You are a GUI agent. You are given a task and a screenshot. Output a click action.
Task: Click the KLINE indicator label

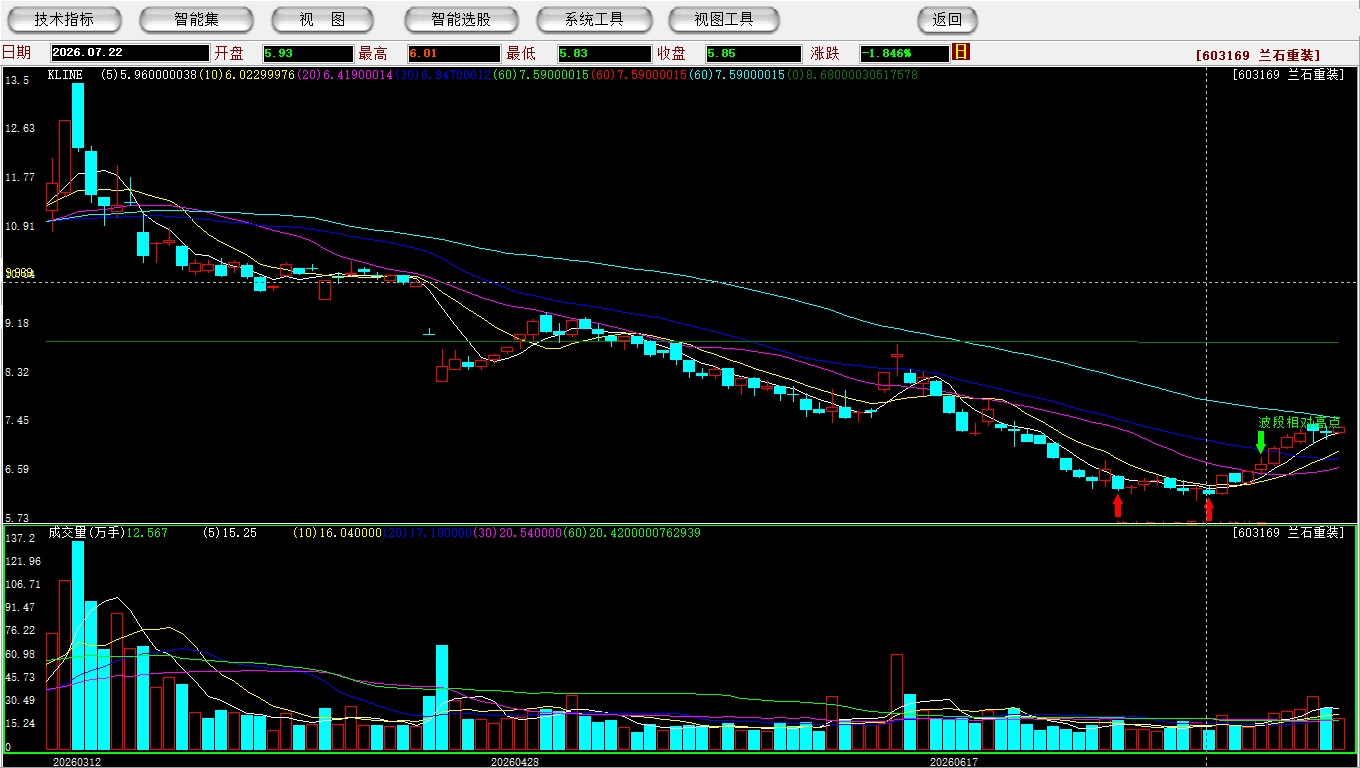pyautogui.click(x=65, y=75)
